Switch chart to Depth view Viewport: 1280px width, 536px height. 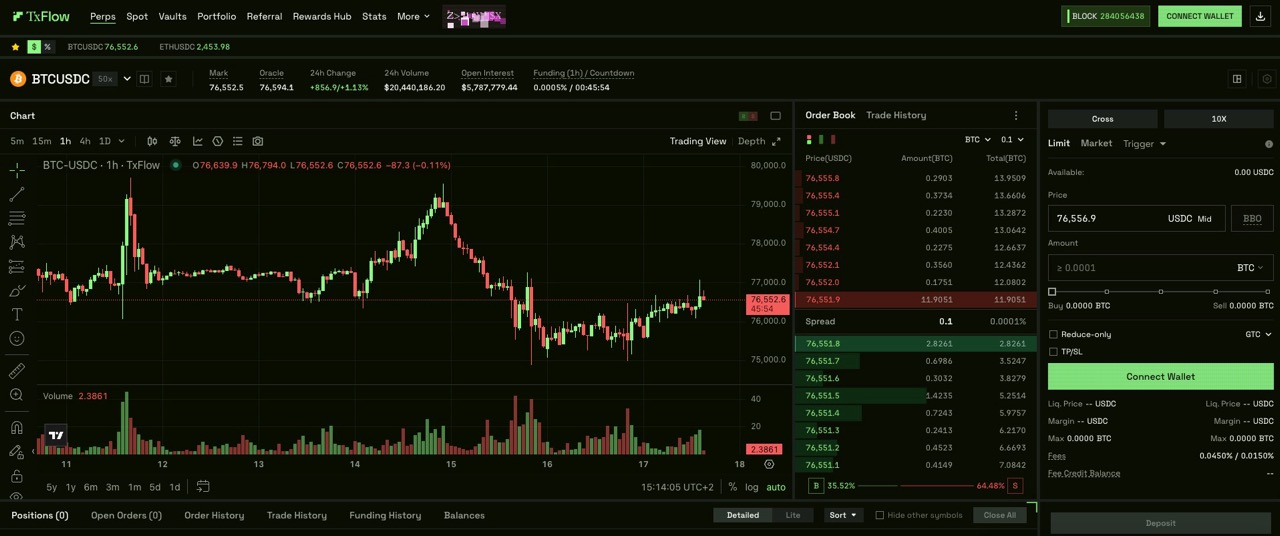751,141
